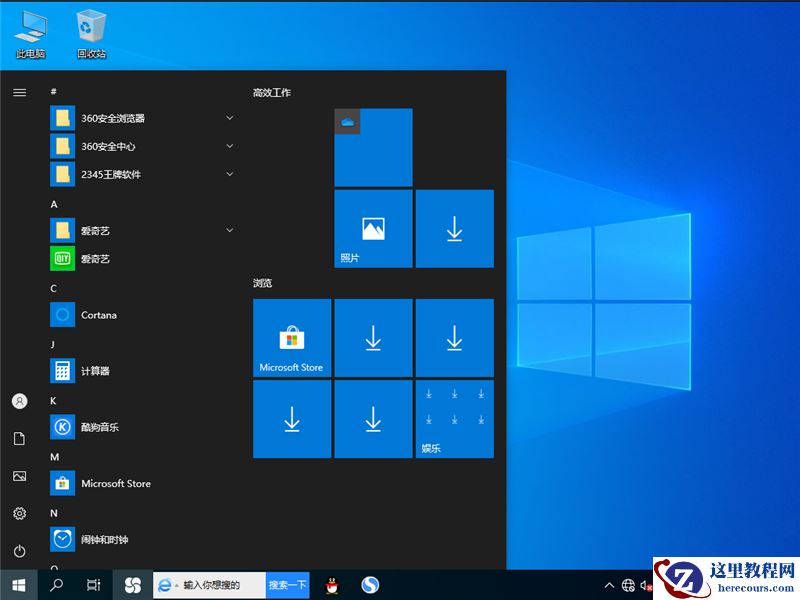Expand the 爱奇艺 app list entry

[x=230, y=230]
